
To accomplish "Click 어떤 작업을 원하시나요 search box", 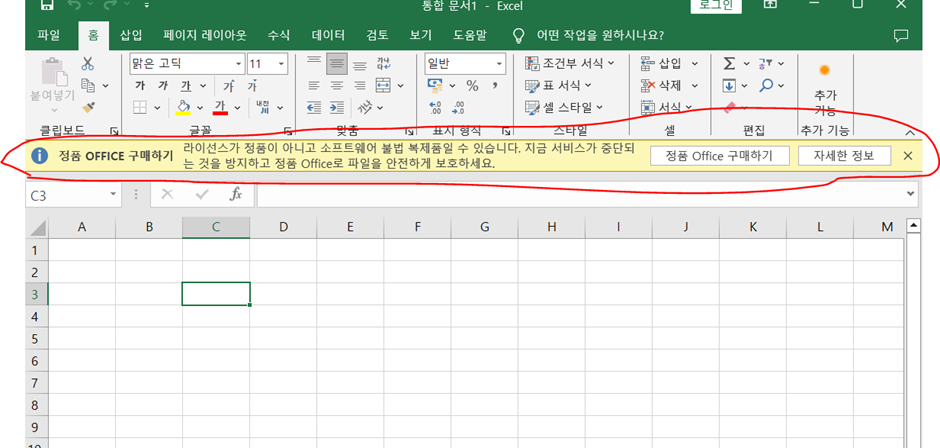I will coord(600,35).
